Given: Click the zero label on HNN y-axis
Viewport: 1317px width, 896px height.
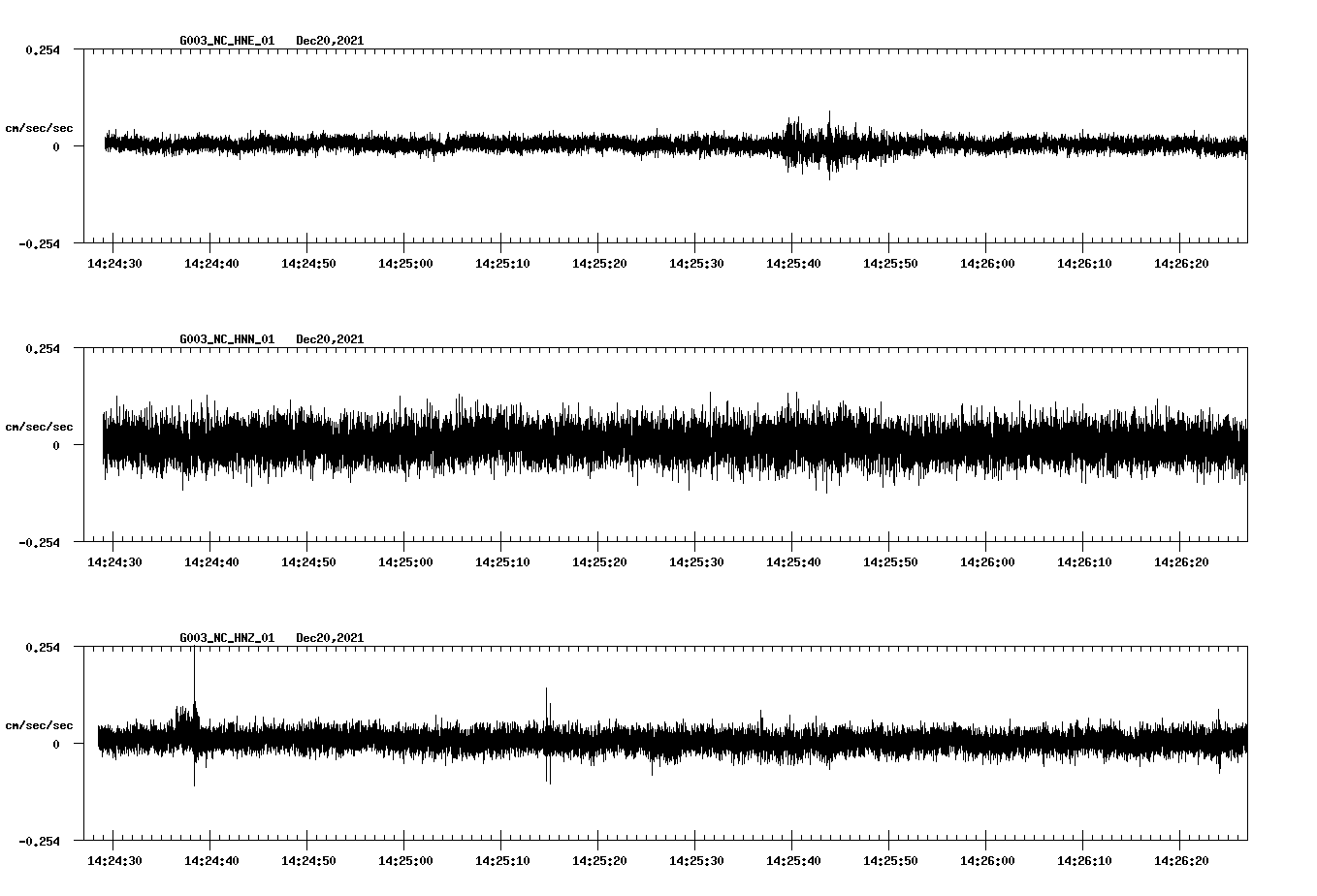Looking at the screenshot, I should point(55,445).
